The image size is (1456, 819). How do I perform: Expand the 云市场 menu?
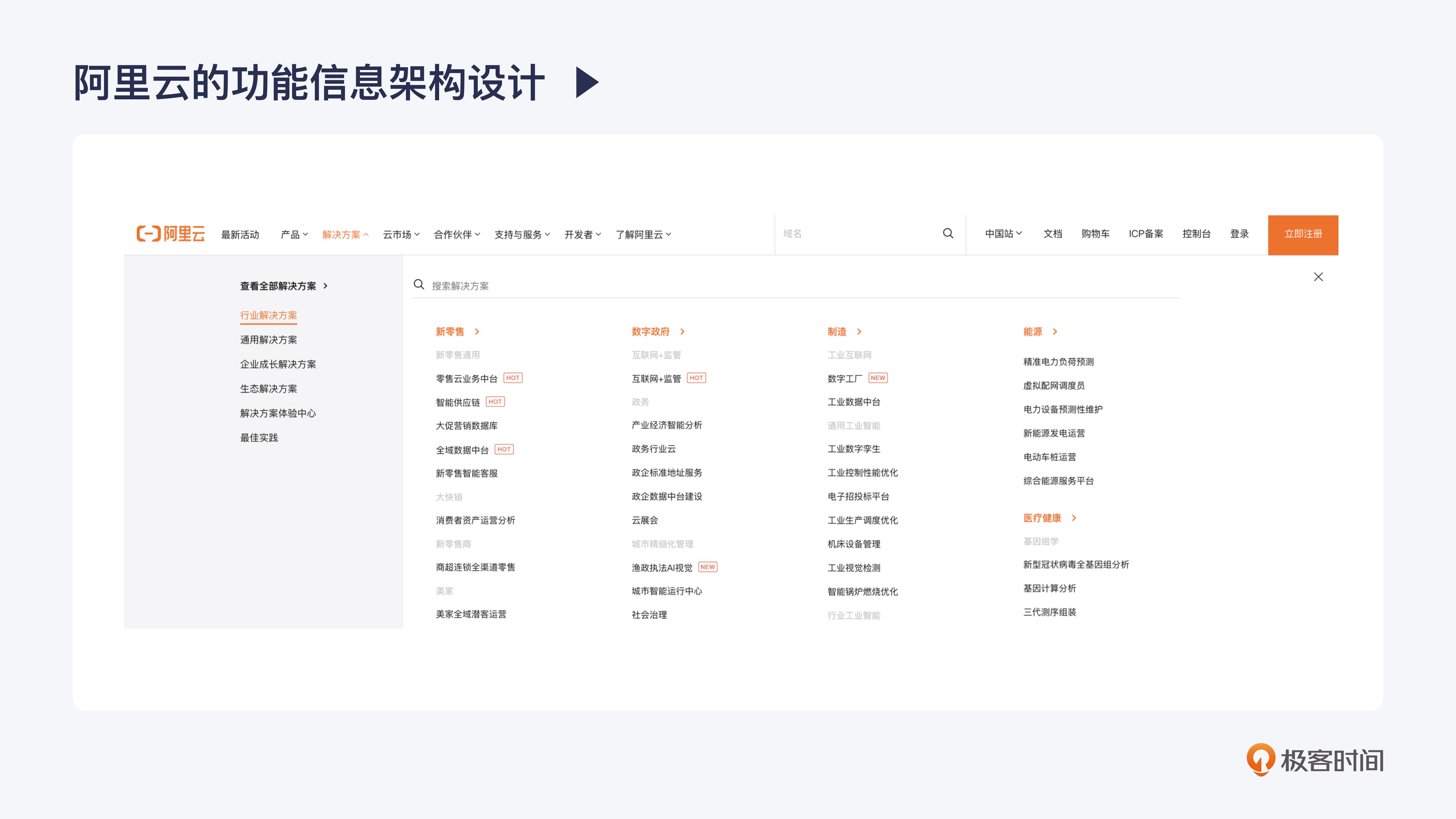401,235
